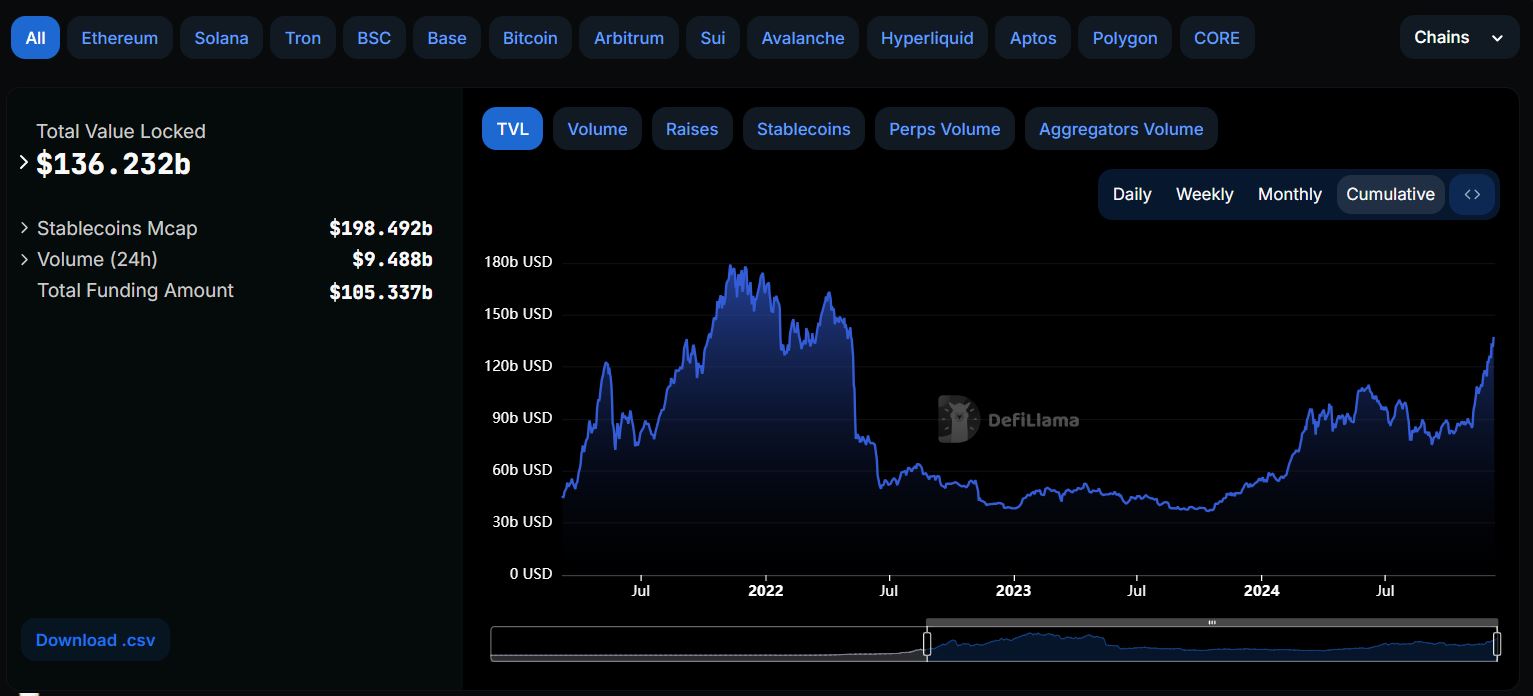Toggle the Aggregators Volume chart metric
The width and height of the screenshot is (1533, 696).
(x=1121, y=129)
